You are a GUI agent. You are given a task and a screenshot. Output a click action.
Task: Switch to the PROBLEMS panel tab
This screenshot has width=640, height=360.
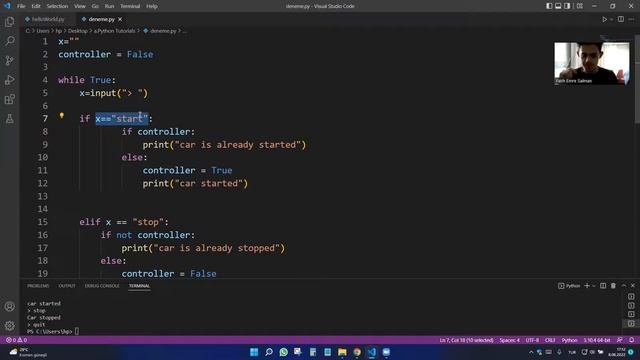click(x=38, y=286)
